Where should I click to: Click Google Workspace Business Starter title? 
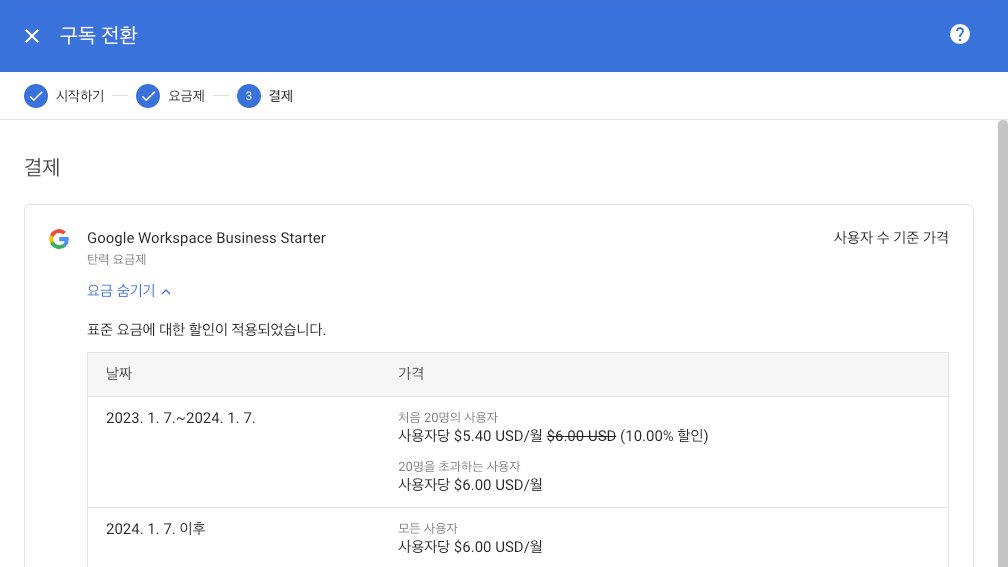click(206, 238)
